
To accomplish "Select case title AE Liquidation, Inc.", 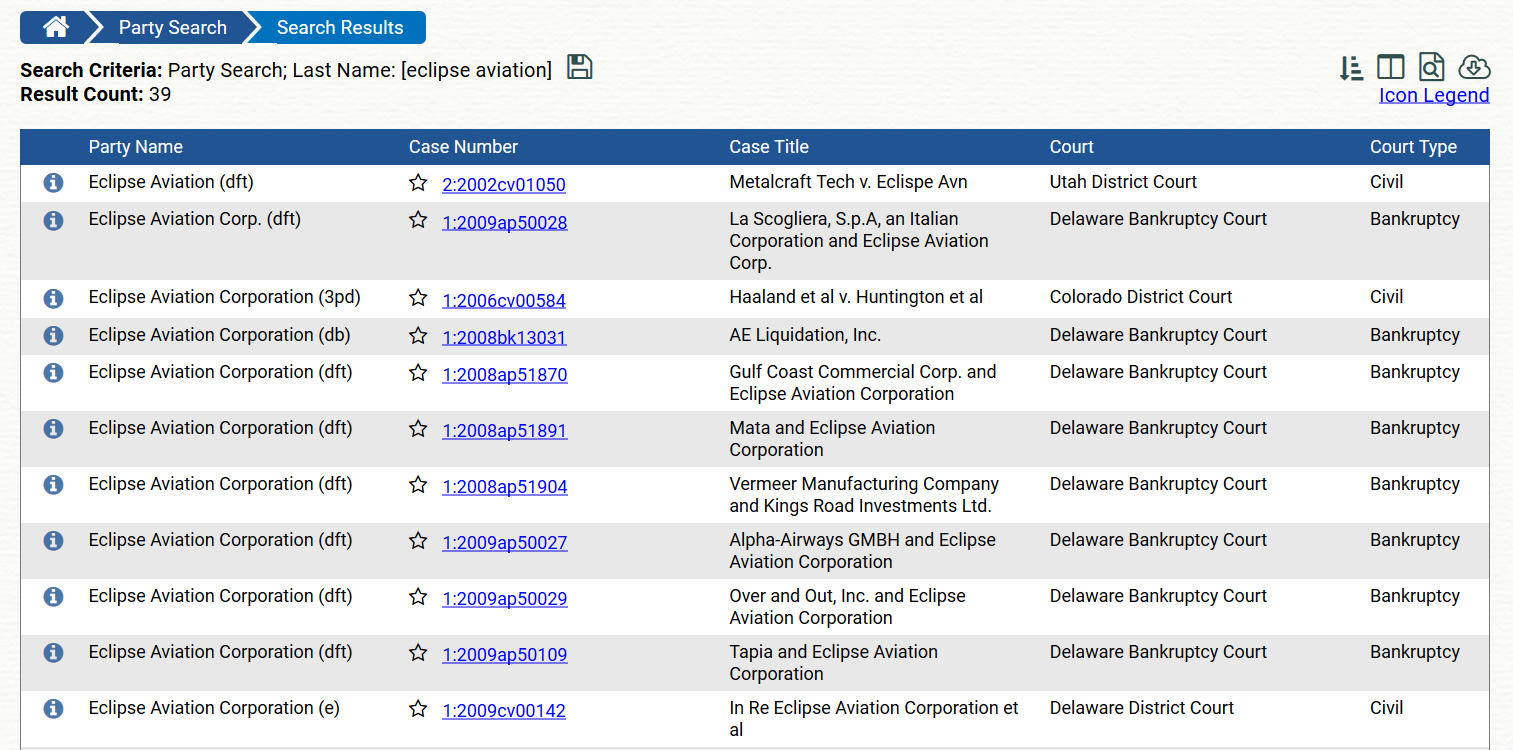I will tap(805, 335).
